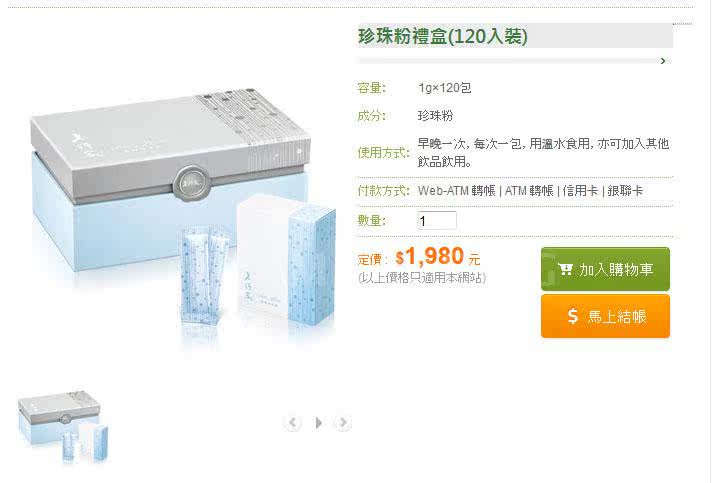Click the 信用卡 payment option text
Screen dimensions: 714x483
pyautogui.click(x=580, y=191)
